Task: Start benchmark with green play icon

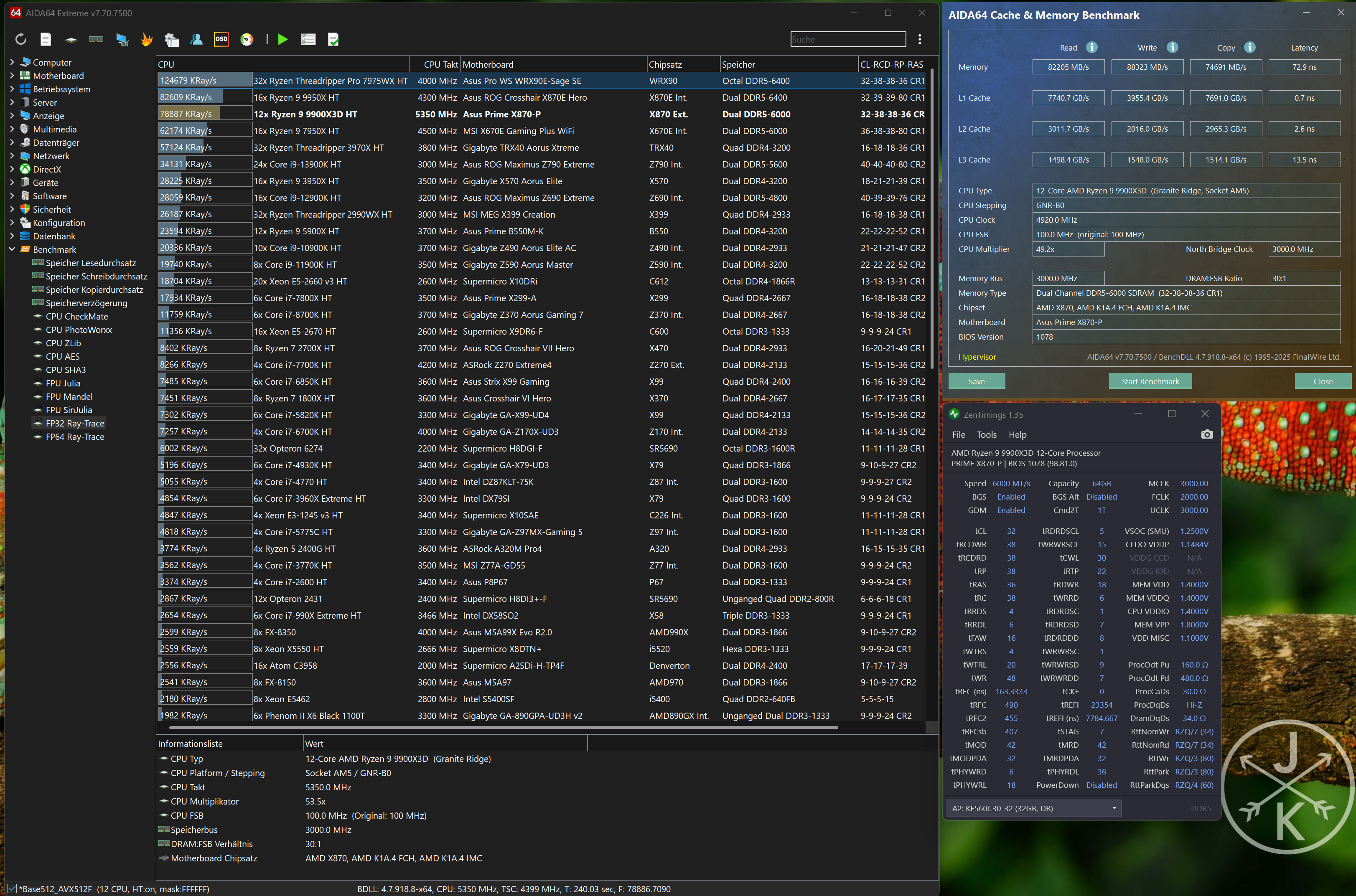Action: [x=282, y=39]
